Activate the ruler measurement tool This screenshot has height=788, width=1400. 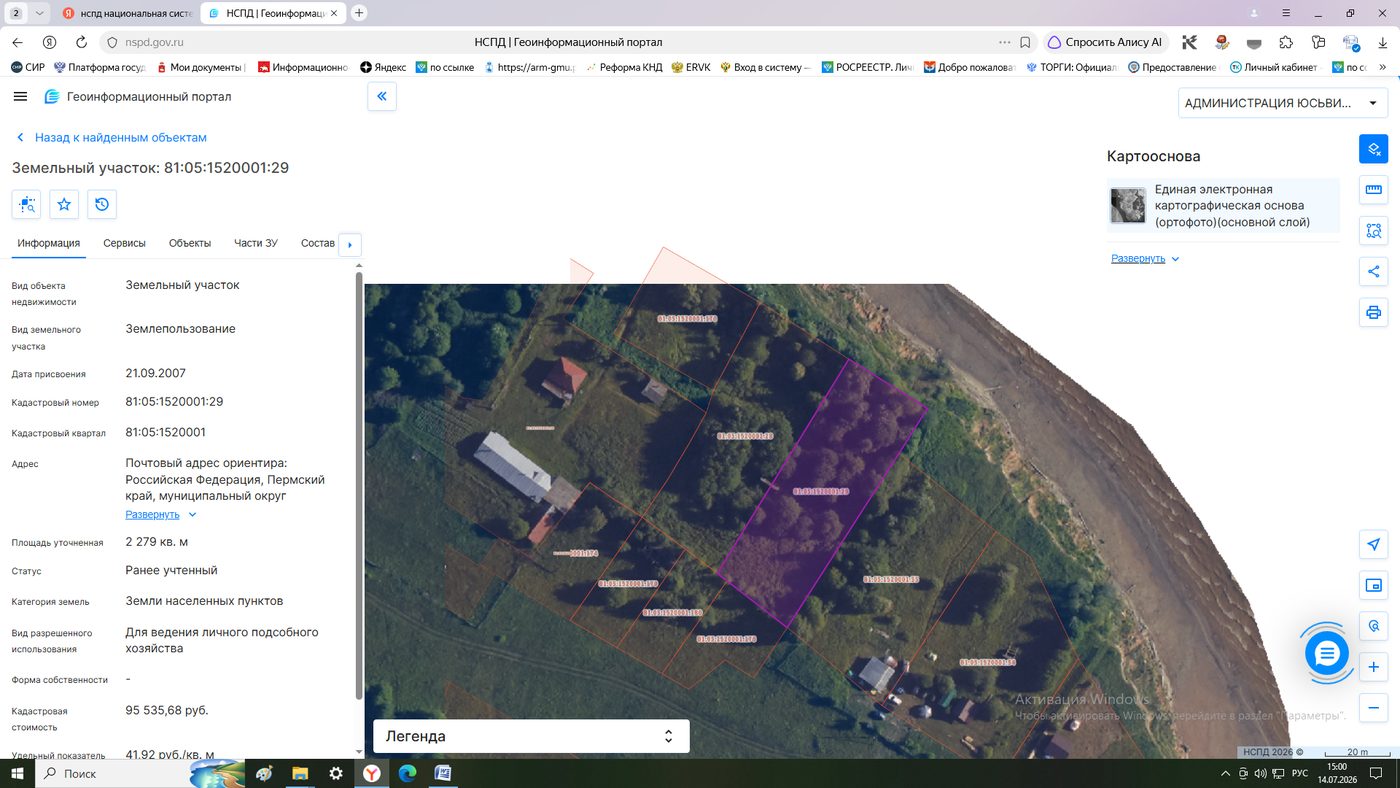[x=1374, y=190]
